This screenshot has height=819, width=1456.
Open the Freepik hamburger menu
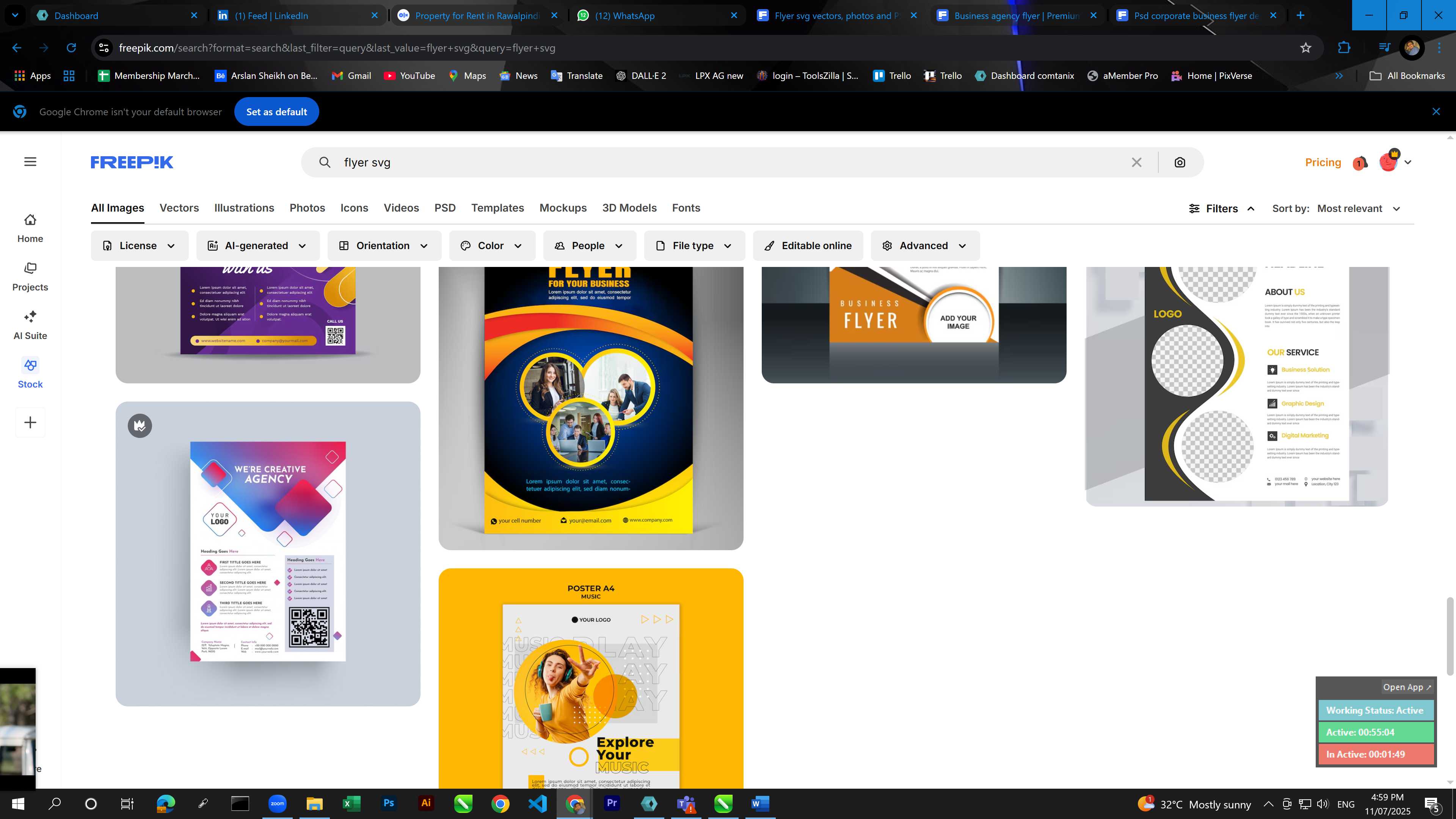(30, 162)
